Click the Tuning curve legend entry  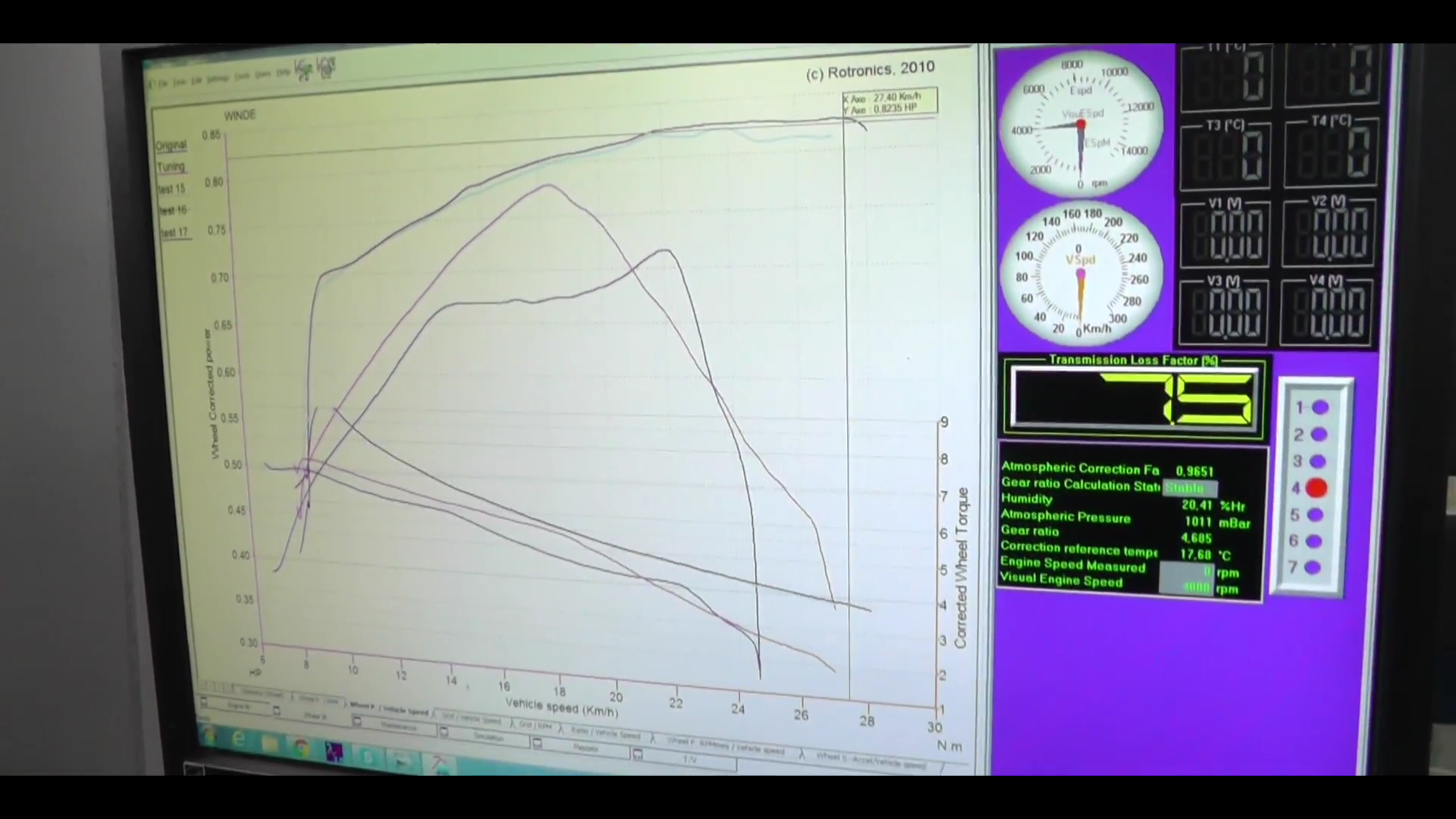point(171,167)
